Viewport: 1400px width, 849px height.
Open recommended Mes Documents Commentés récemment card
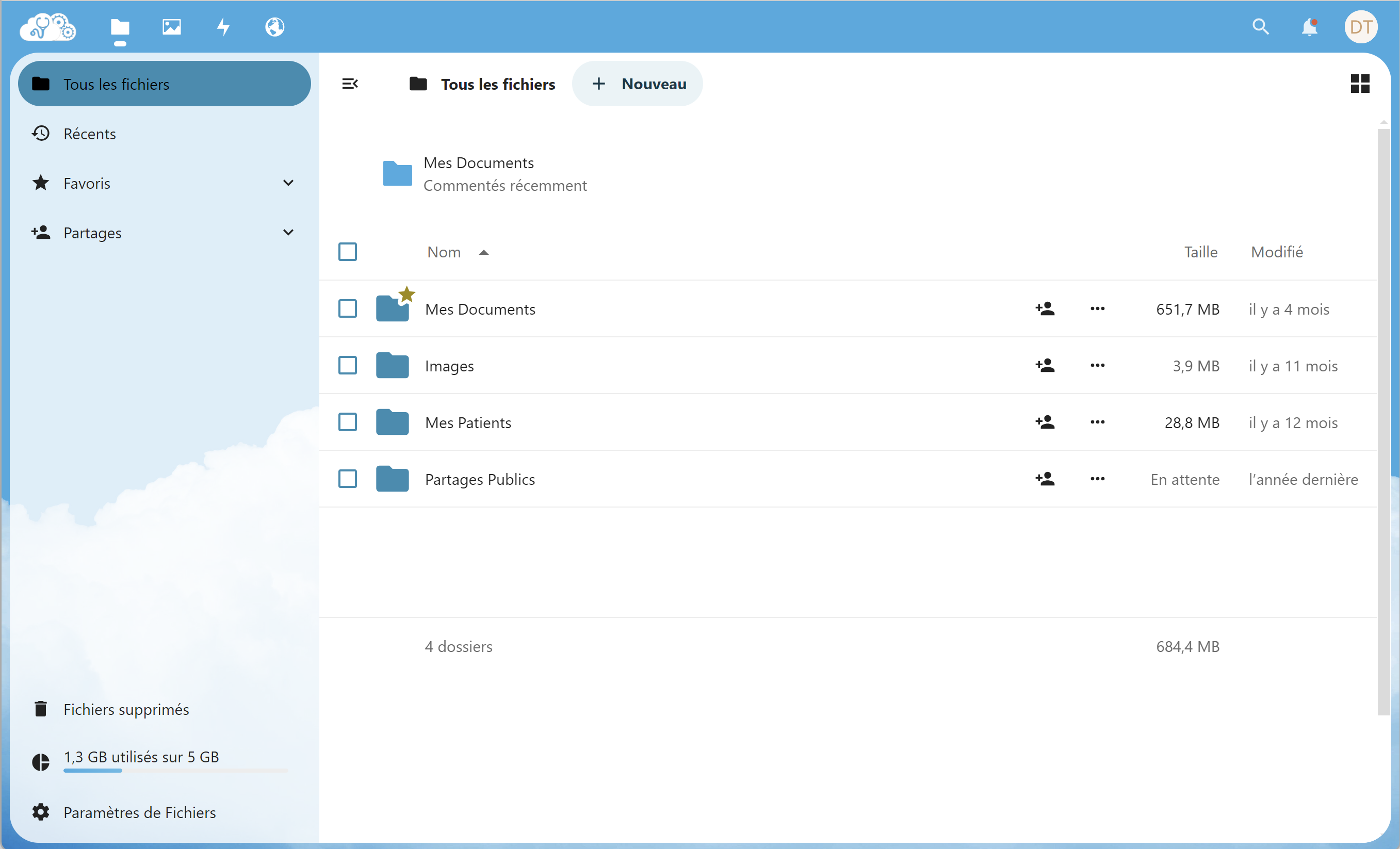[x=486, y=174]
